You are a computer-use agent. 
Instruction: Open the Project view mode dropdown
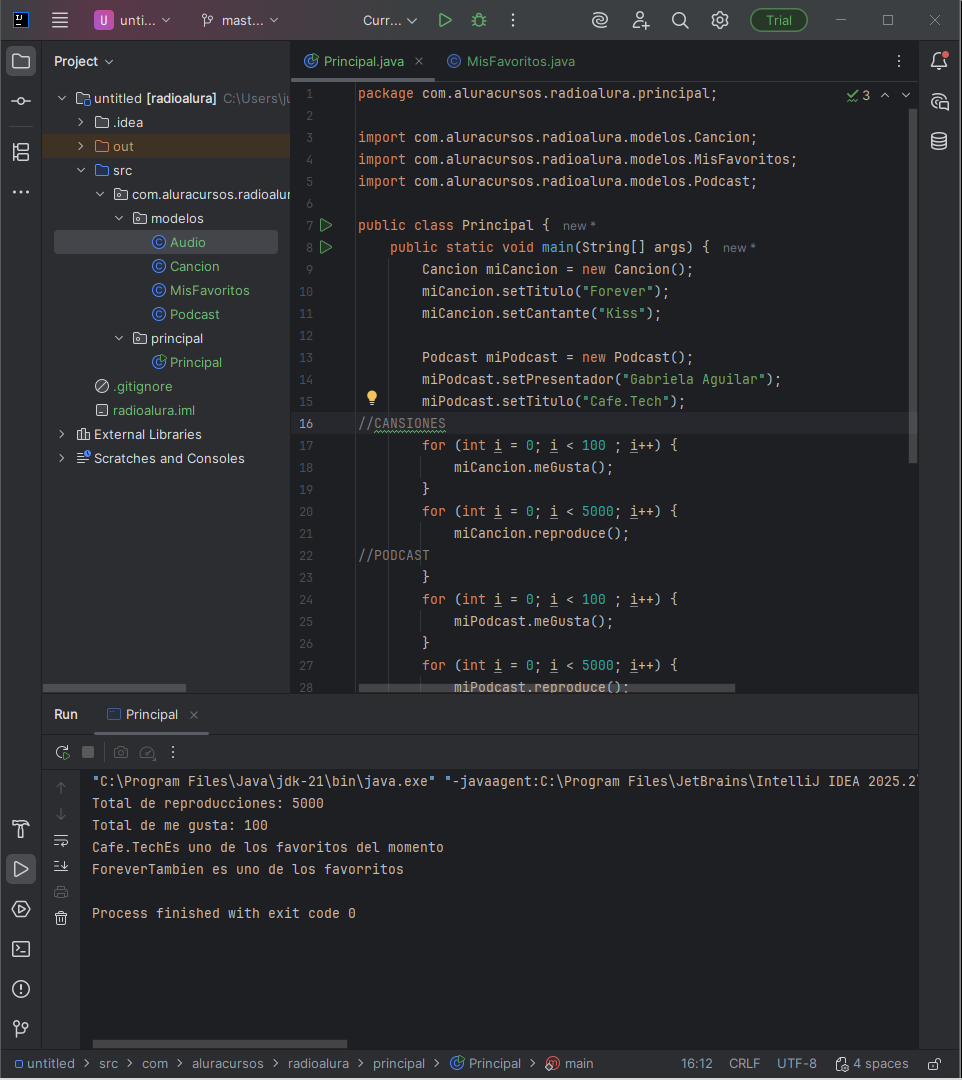point(83,61)
